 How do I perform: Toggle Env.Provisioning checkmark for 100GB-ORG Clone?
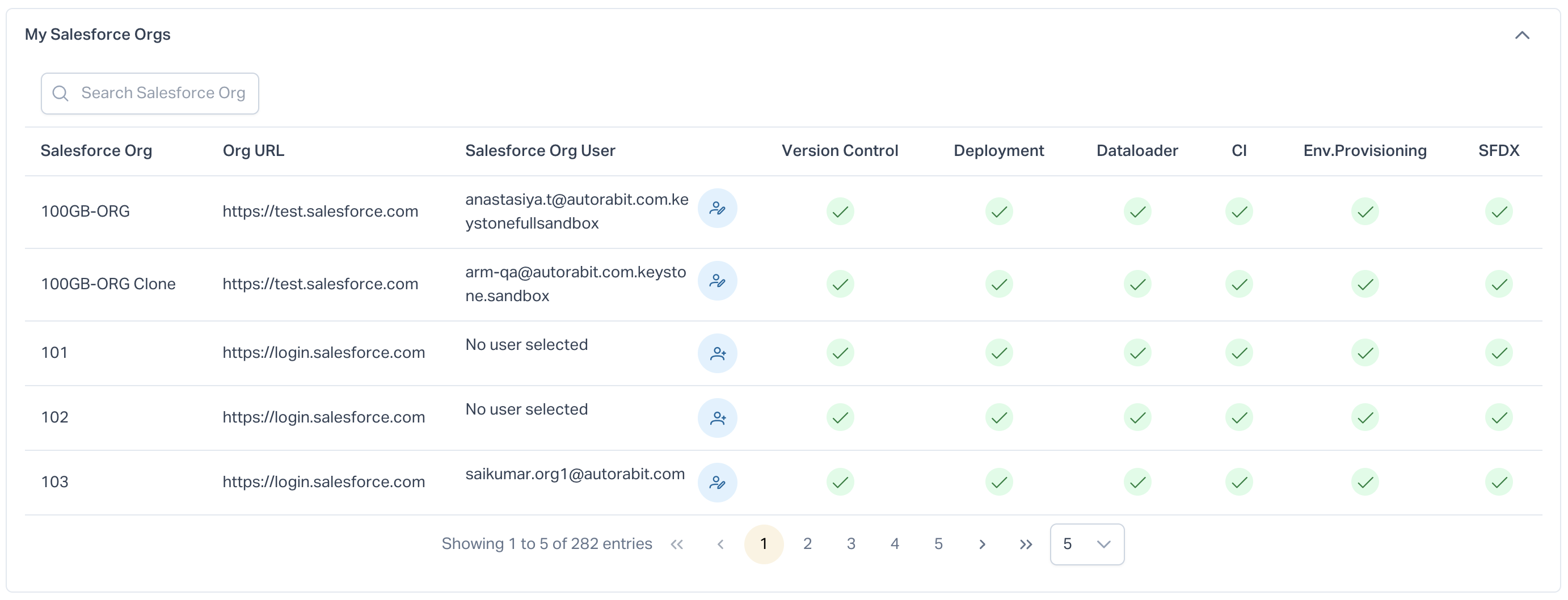click(x=1364, y=284)
